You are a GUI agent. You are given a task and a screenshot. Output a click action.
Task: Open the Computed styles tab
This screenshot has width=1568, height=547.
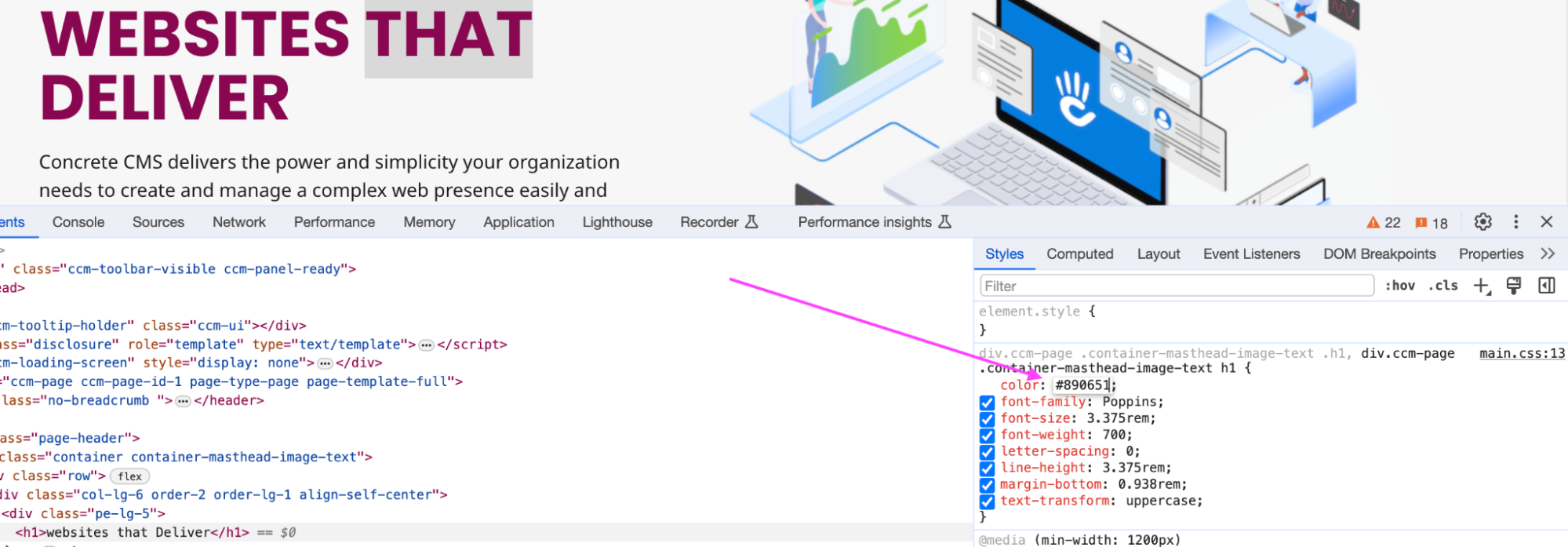tap(1079, 253)
